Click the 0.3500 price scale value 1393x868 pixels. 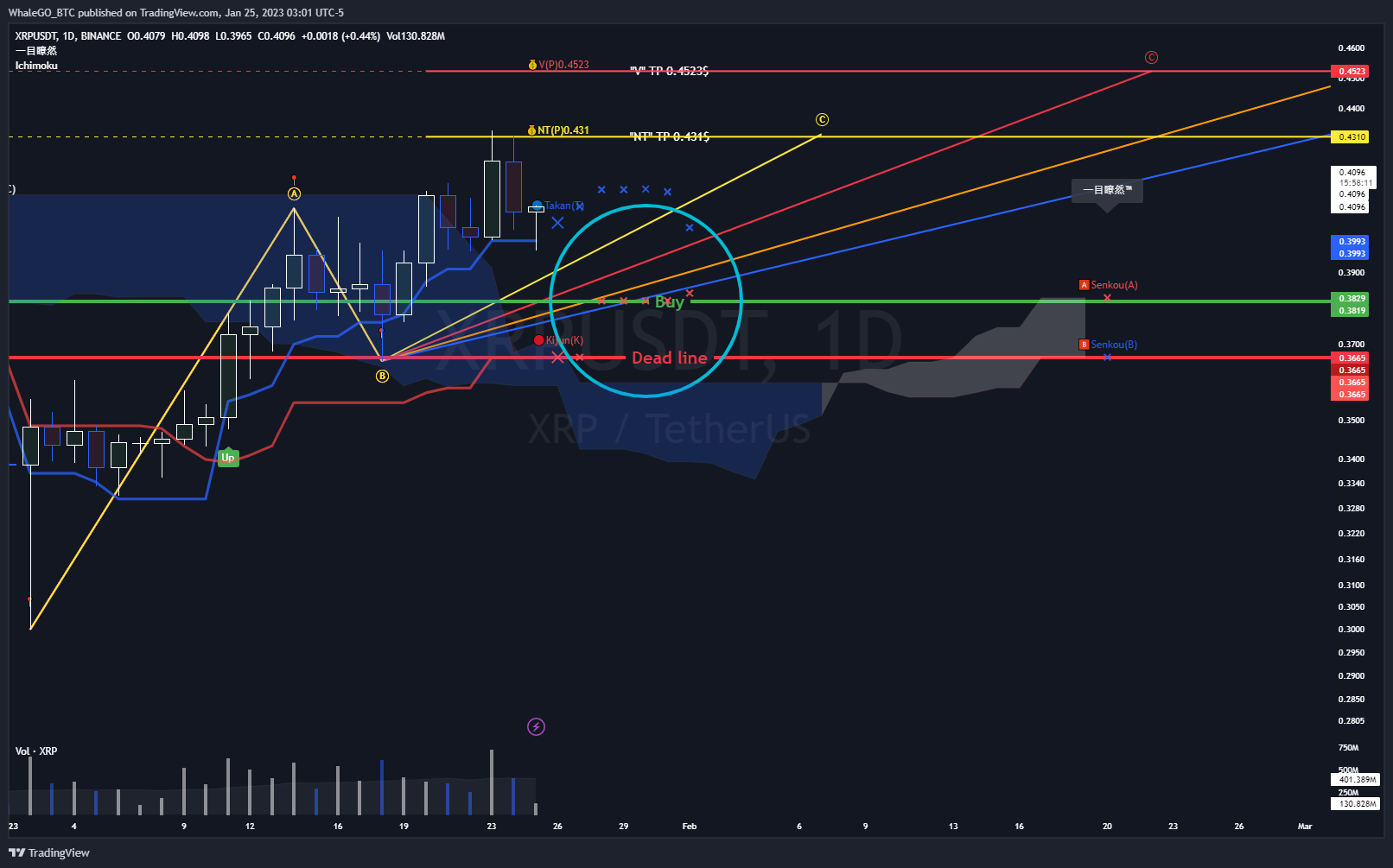[1352, 421]
